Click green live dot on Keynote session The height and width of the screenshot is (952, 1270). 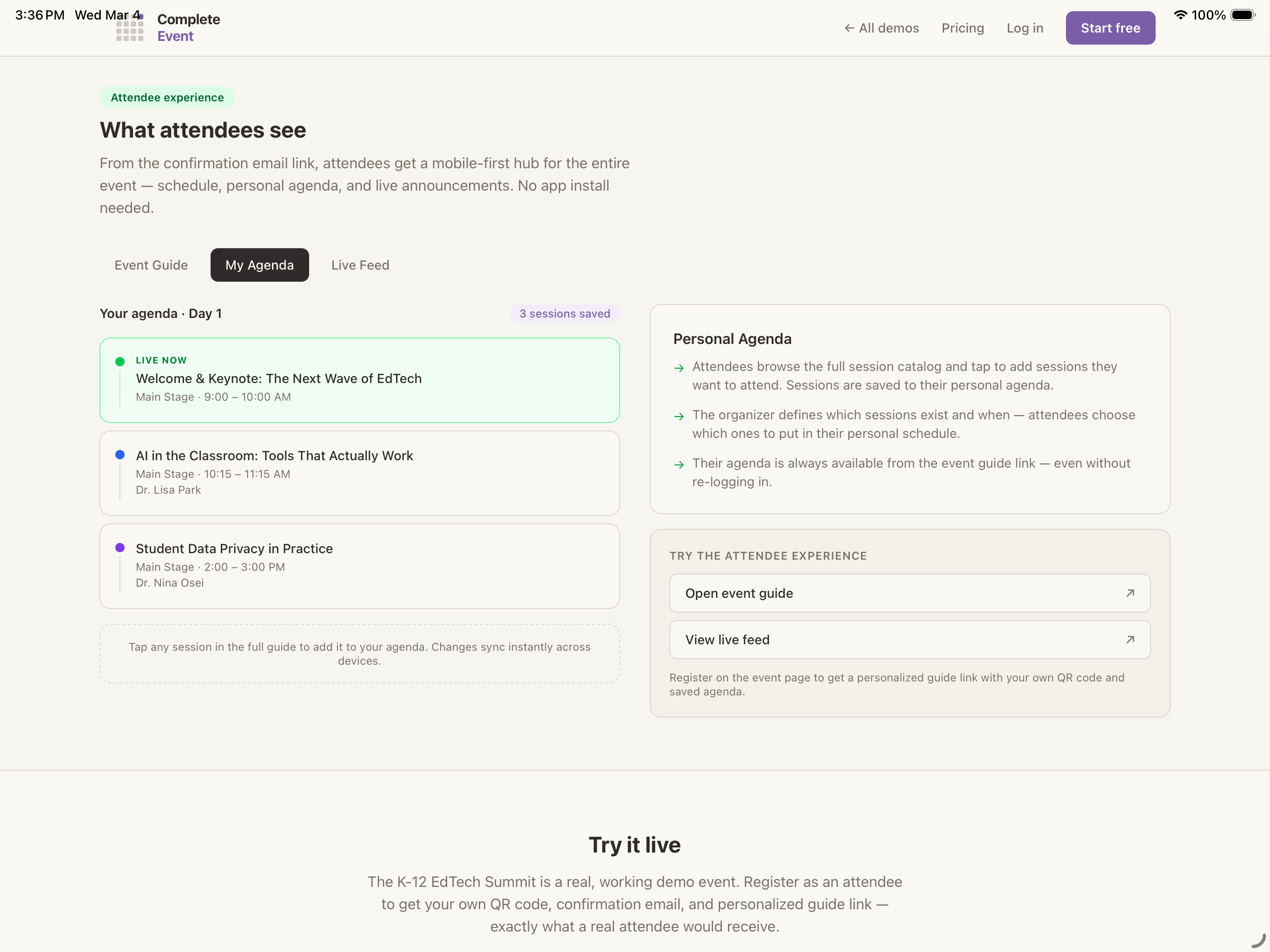coord(120,361)
